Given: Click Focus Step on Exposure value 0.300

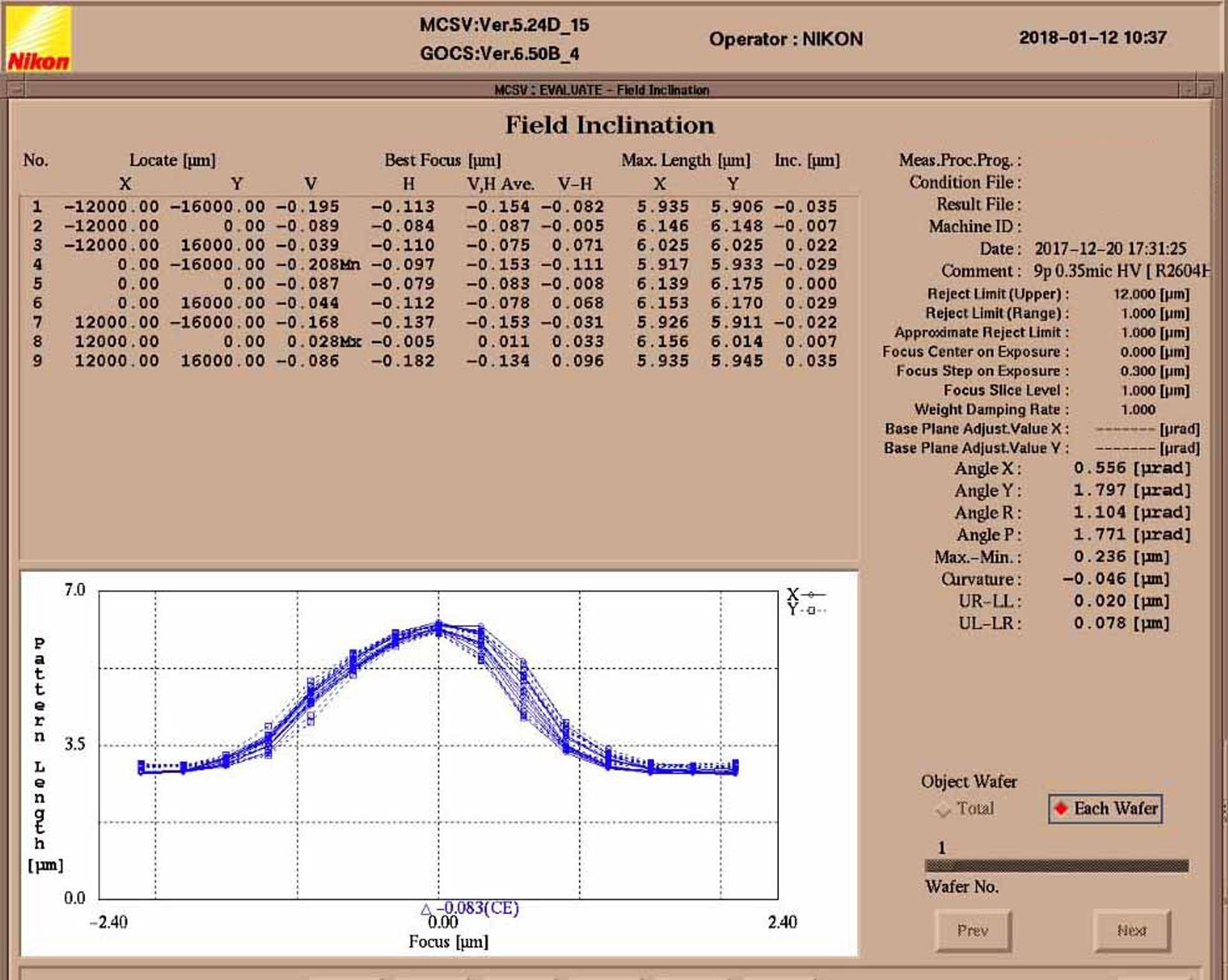Looking at the screenshot, I should pos(1138,371).
